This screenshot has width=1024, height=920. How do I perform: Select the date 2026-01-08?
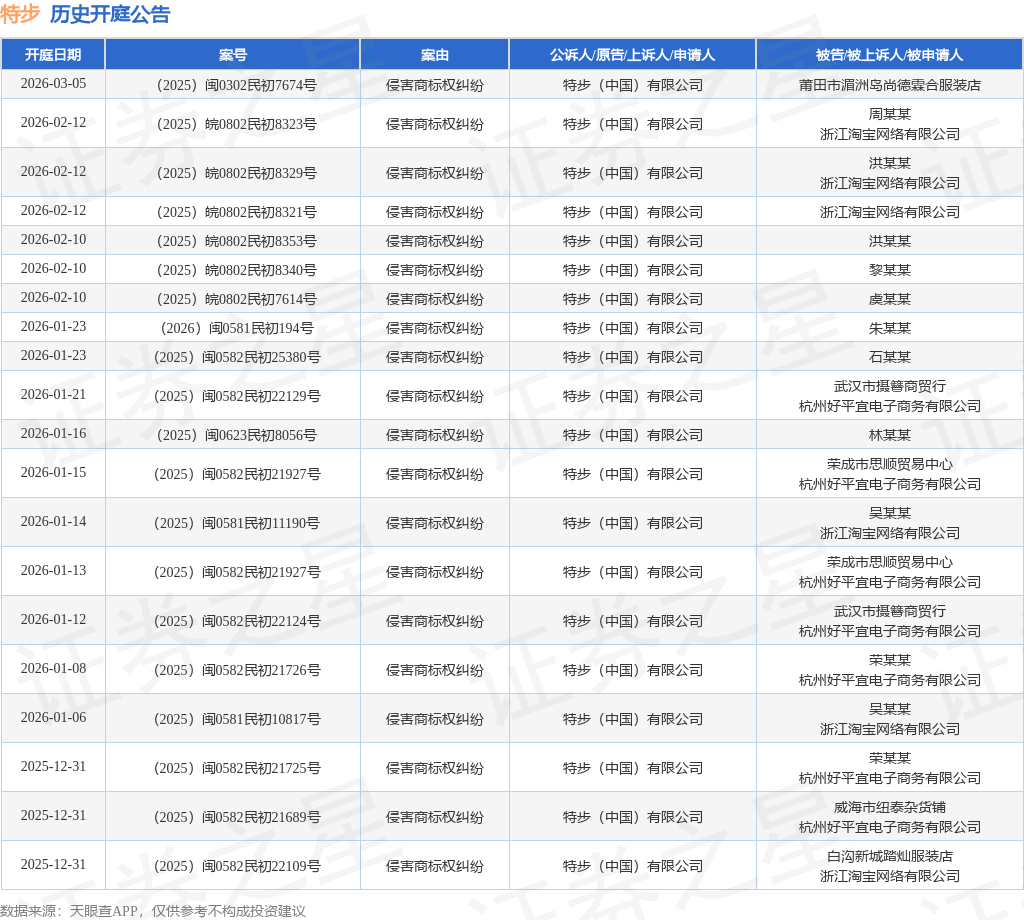(x=53, y=669)
